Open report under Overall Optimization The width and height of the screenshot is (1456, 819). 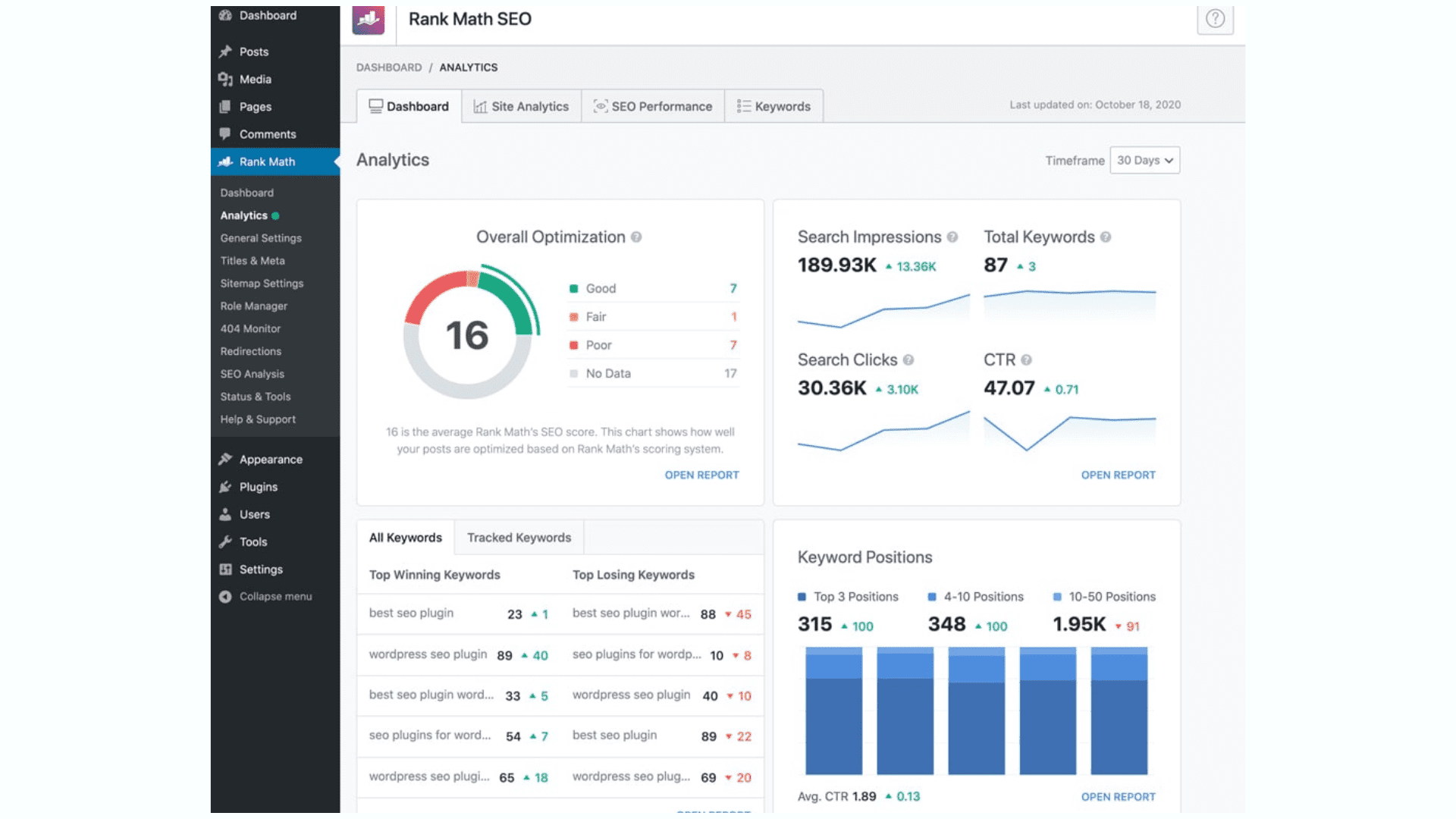pyautogui.click(x=701, y=475)
